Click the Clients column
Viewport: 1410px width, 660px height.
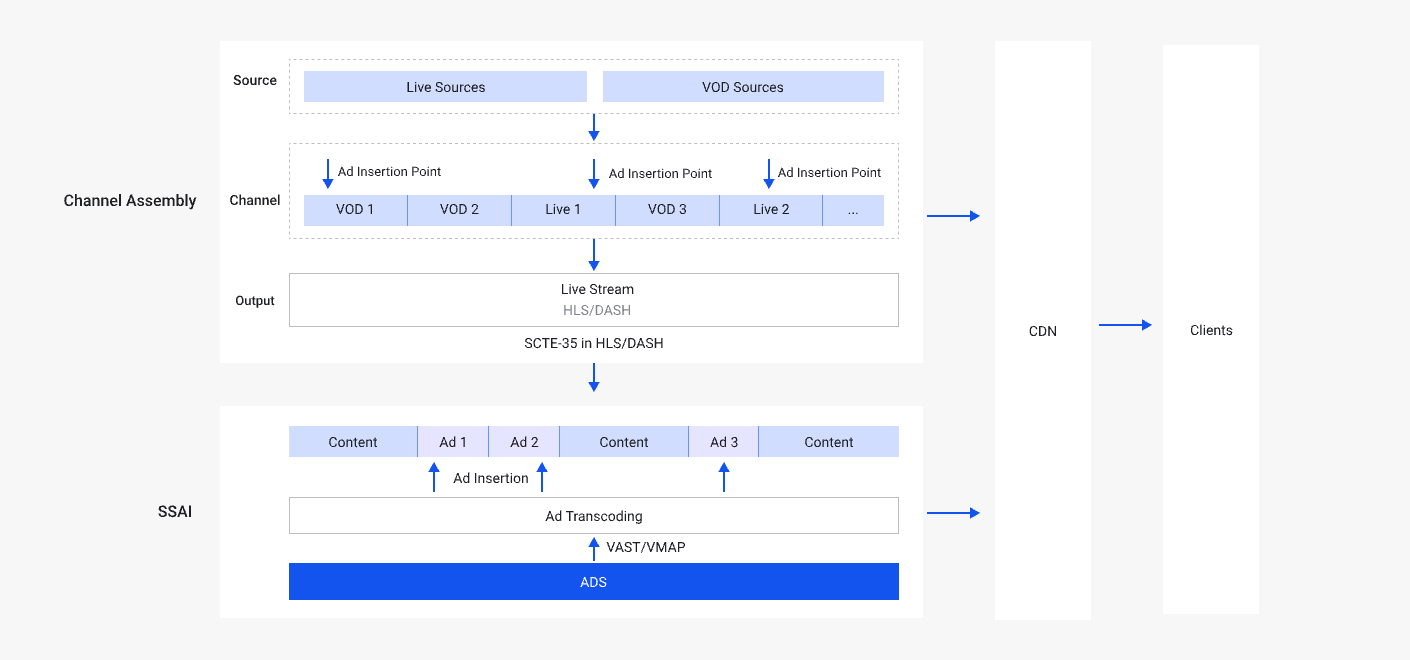(x=1211, y=331)
